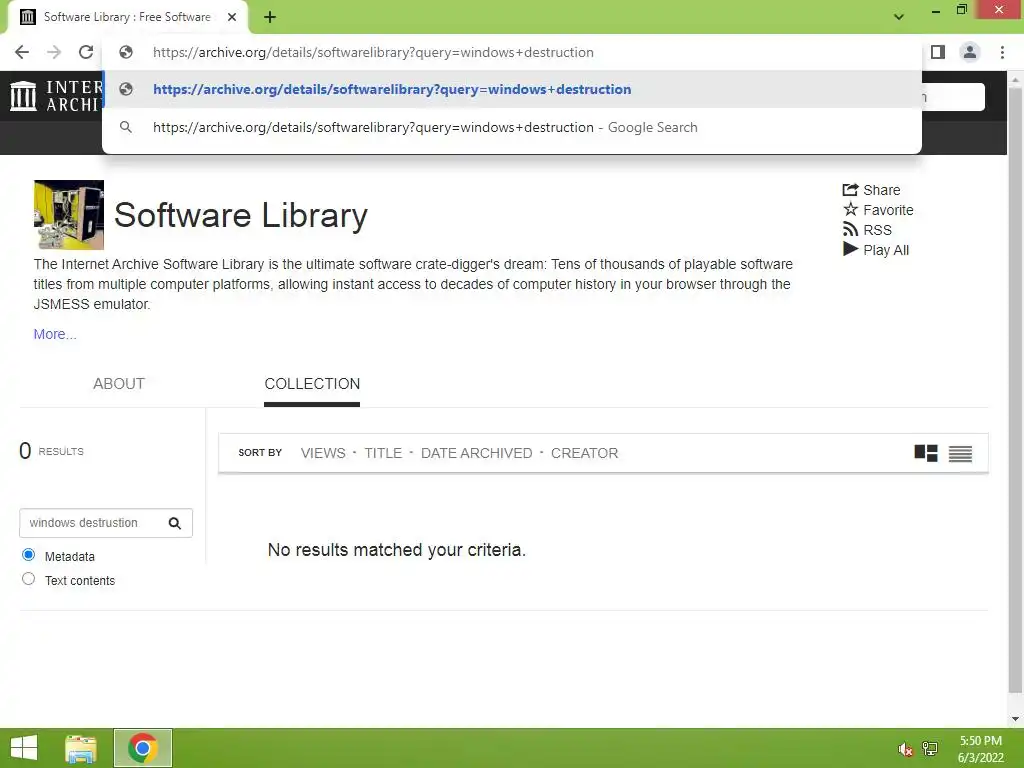Click the Software Library collection thumbnail
The width and height of the screenshot is (1024, 768).
(x=69, y=215)
